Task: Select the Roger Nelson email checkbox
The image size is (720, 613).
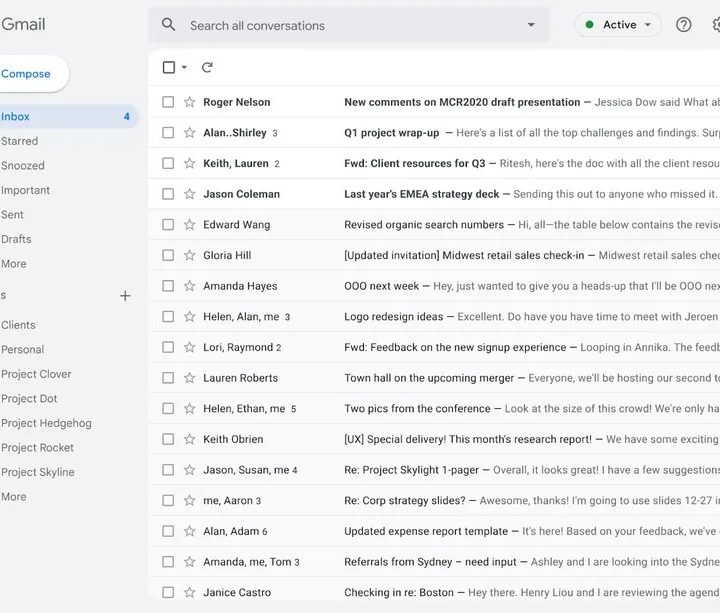Action: 168,102
